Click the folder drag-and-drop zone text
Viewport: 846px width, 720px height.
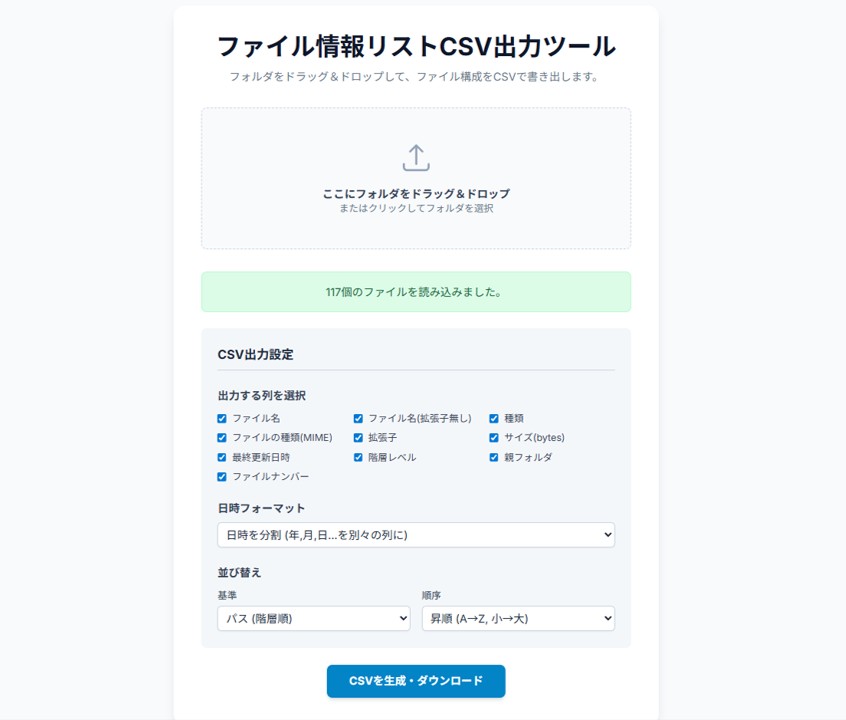pos(416,194)
